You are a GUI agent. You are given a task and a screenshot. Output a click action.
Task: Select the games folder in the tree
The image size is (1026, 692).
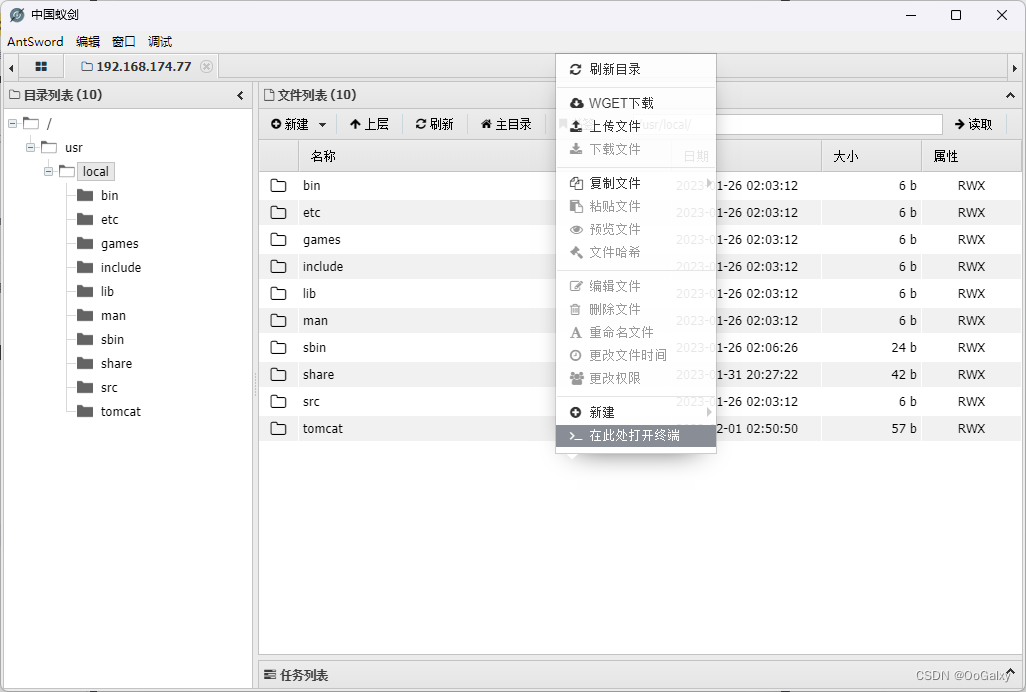pos(120,243)
